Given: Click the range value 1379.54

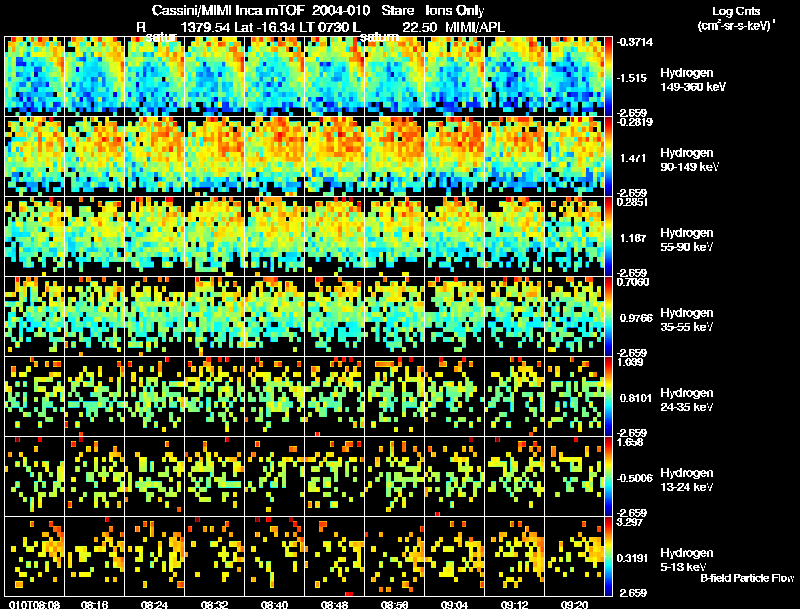Looking at the screenshot, I should pos(206,28).
